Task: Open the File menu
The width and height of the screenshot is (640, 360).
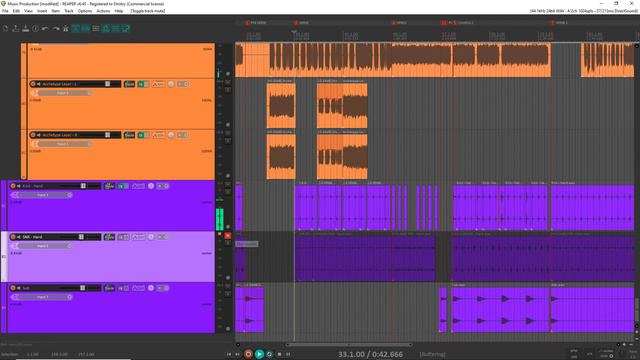Action: pyautogui.click(x=5, y=11)
